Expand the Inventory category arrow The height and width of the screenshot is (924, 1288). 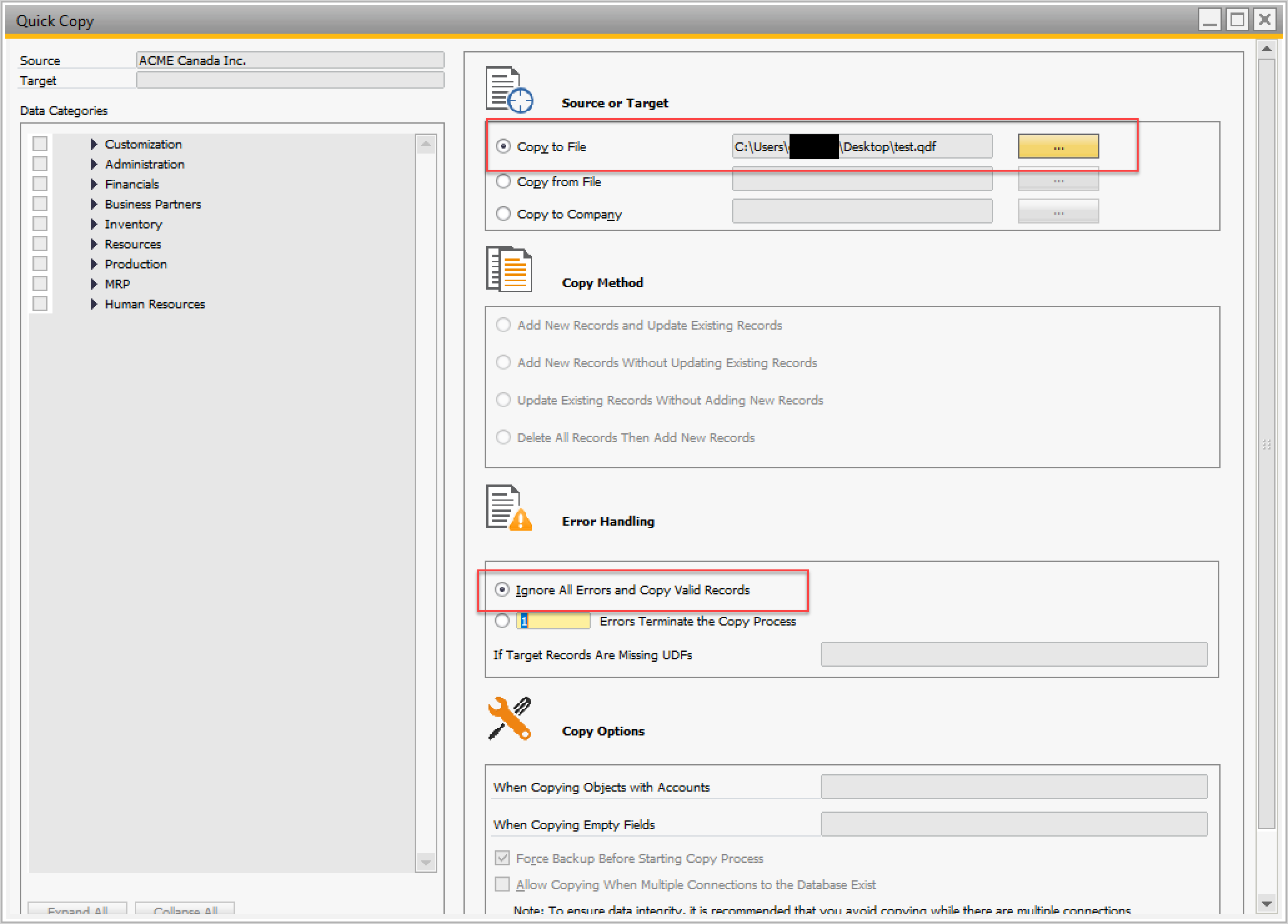pos(94,224)
